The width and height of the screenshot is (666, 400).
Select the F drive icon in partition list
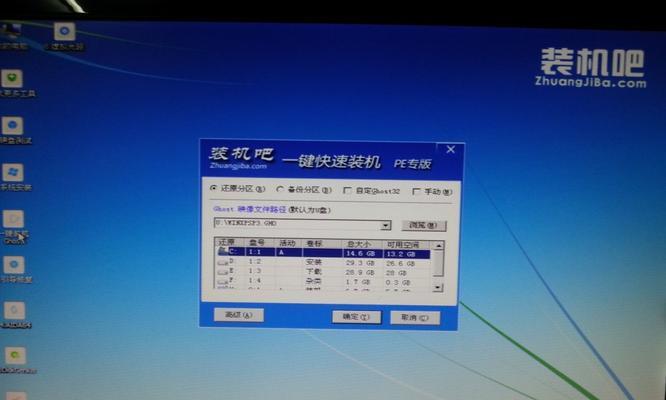[222, 281]
